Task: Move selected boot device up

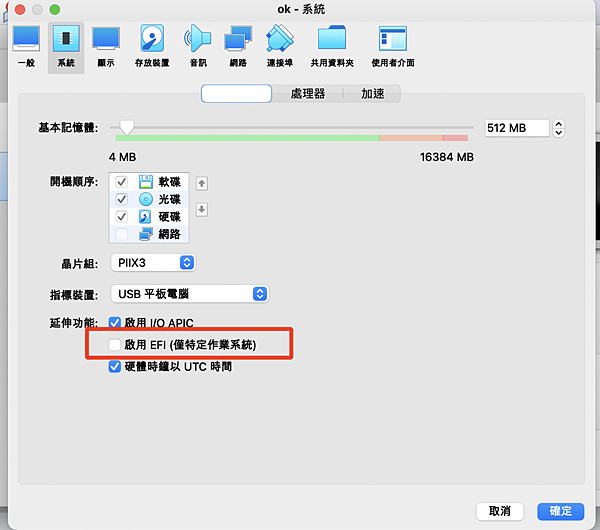Action: pos(202,184)
